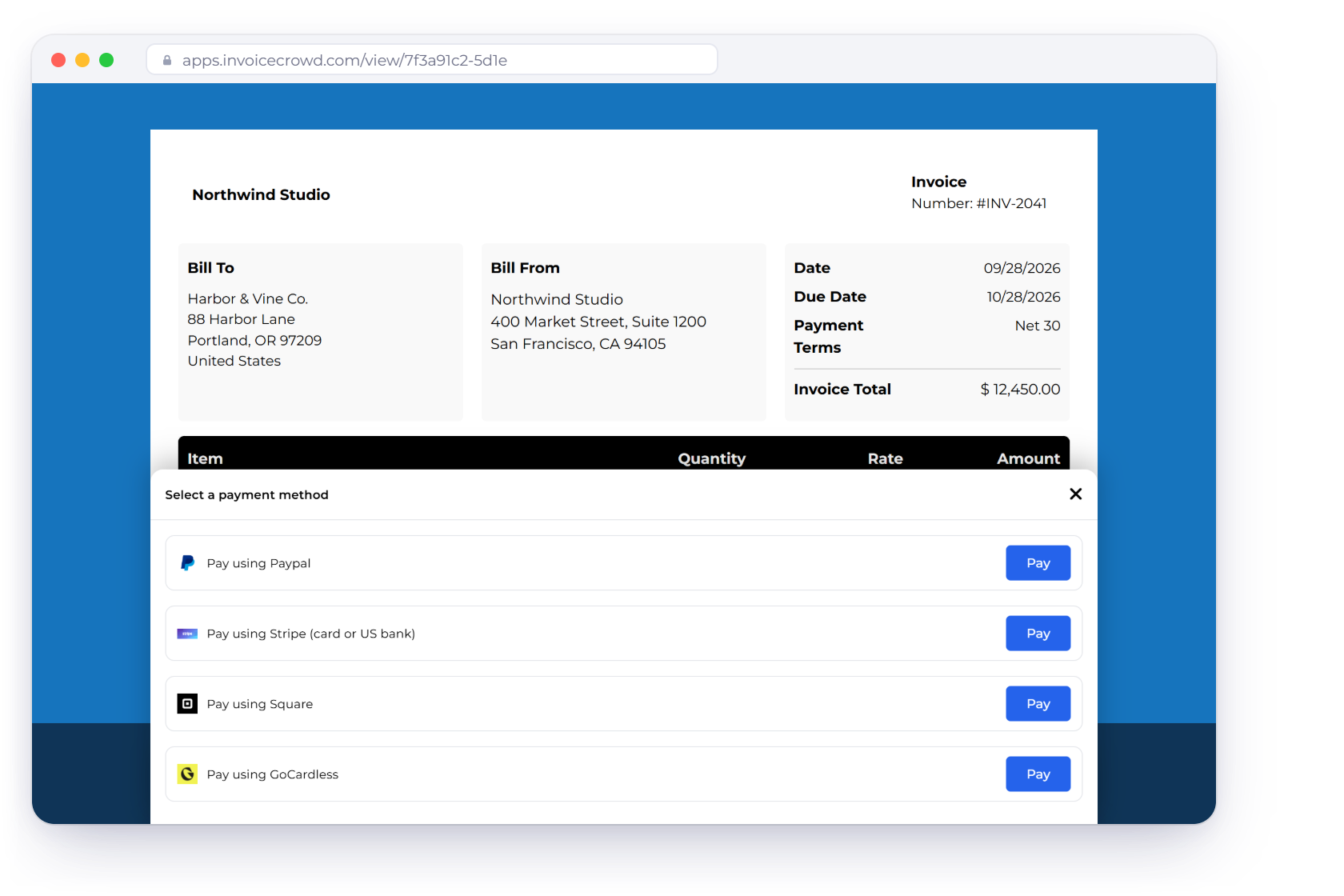Pay with the Paypal Pay button

[x=1038, y=563]
